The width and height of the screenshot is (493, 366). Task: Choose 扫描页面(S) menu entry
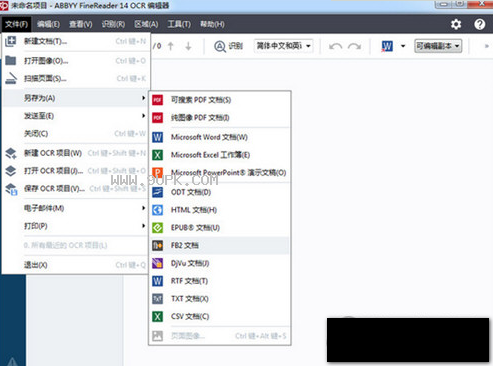[76, 78]
